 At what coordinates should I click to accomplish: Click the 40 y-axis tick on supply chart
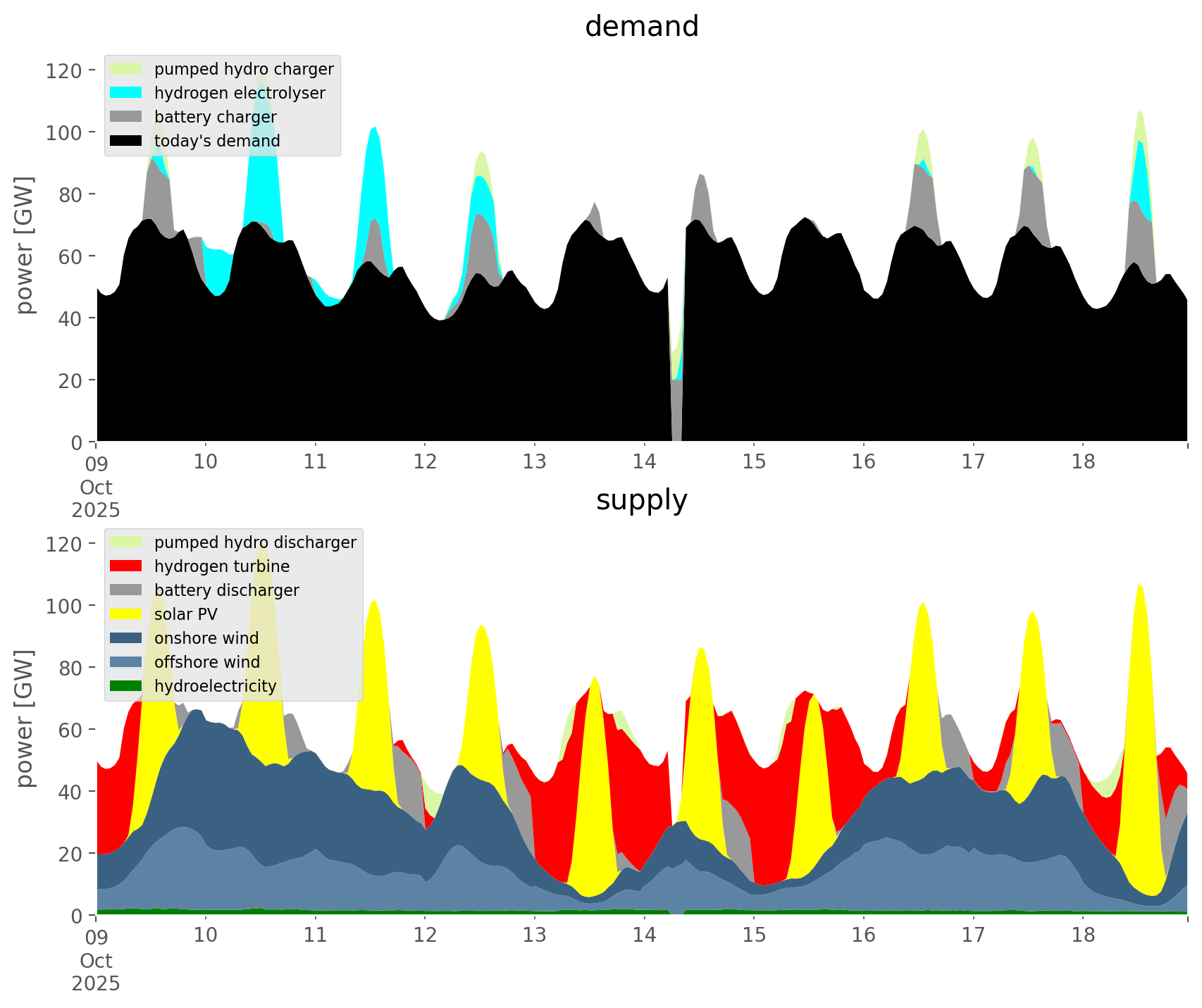(x=69, y=792)
